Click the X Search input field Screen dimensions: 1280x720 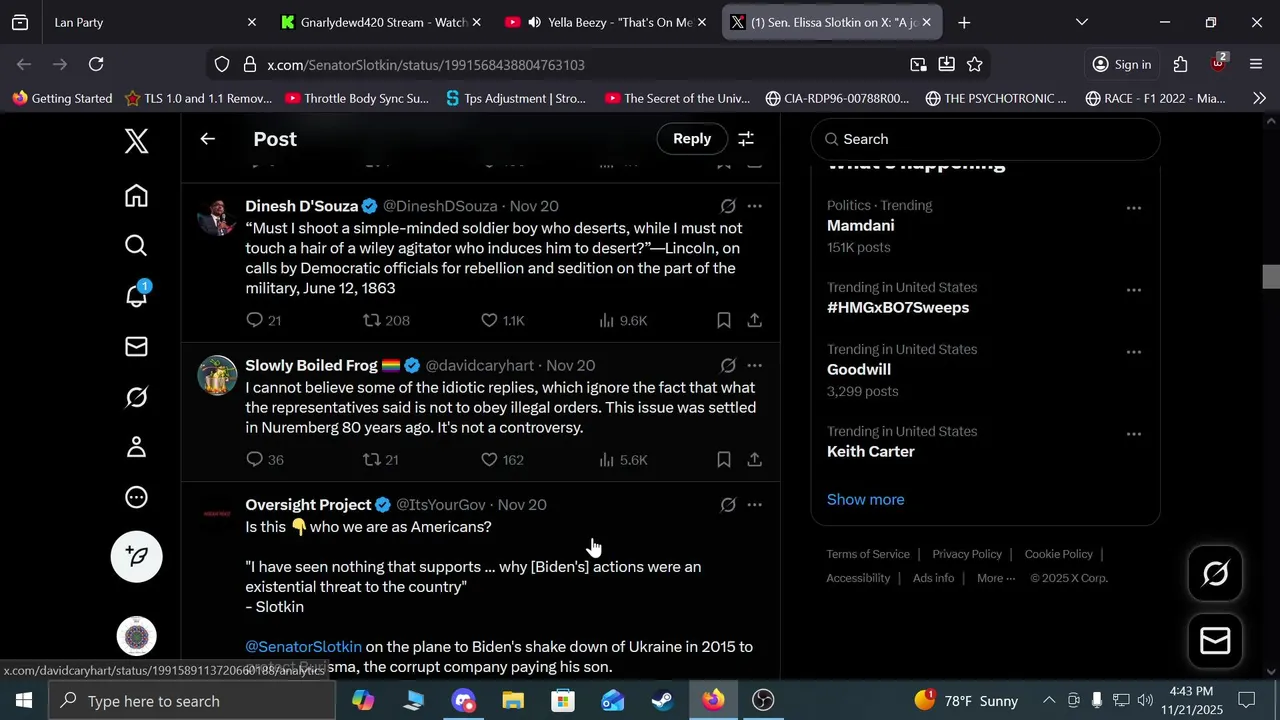coord(985,139)
